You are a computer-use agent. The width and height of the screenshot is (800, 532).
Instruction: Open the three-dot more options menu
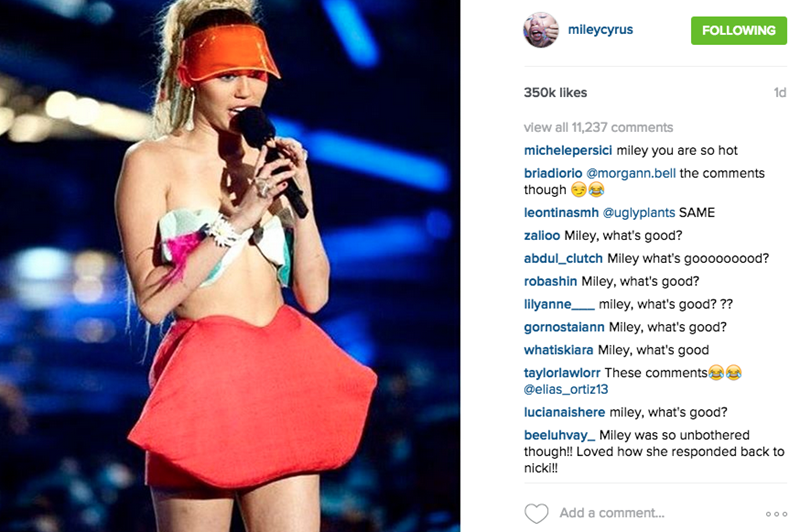tap(776, 514)
